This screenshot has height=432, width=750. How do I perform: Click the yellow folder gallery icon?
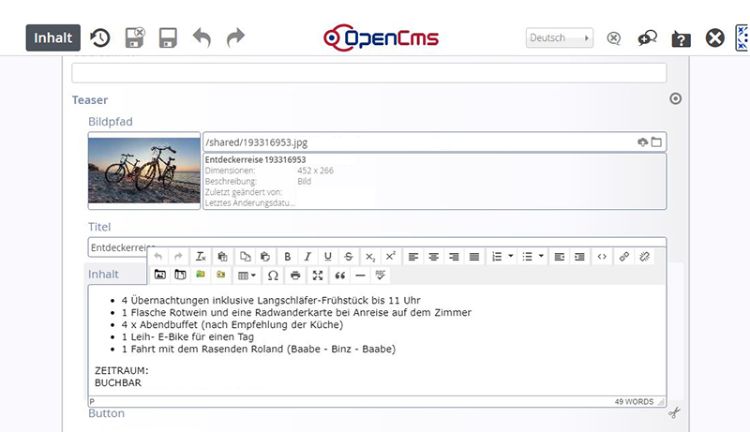221,275
